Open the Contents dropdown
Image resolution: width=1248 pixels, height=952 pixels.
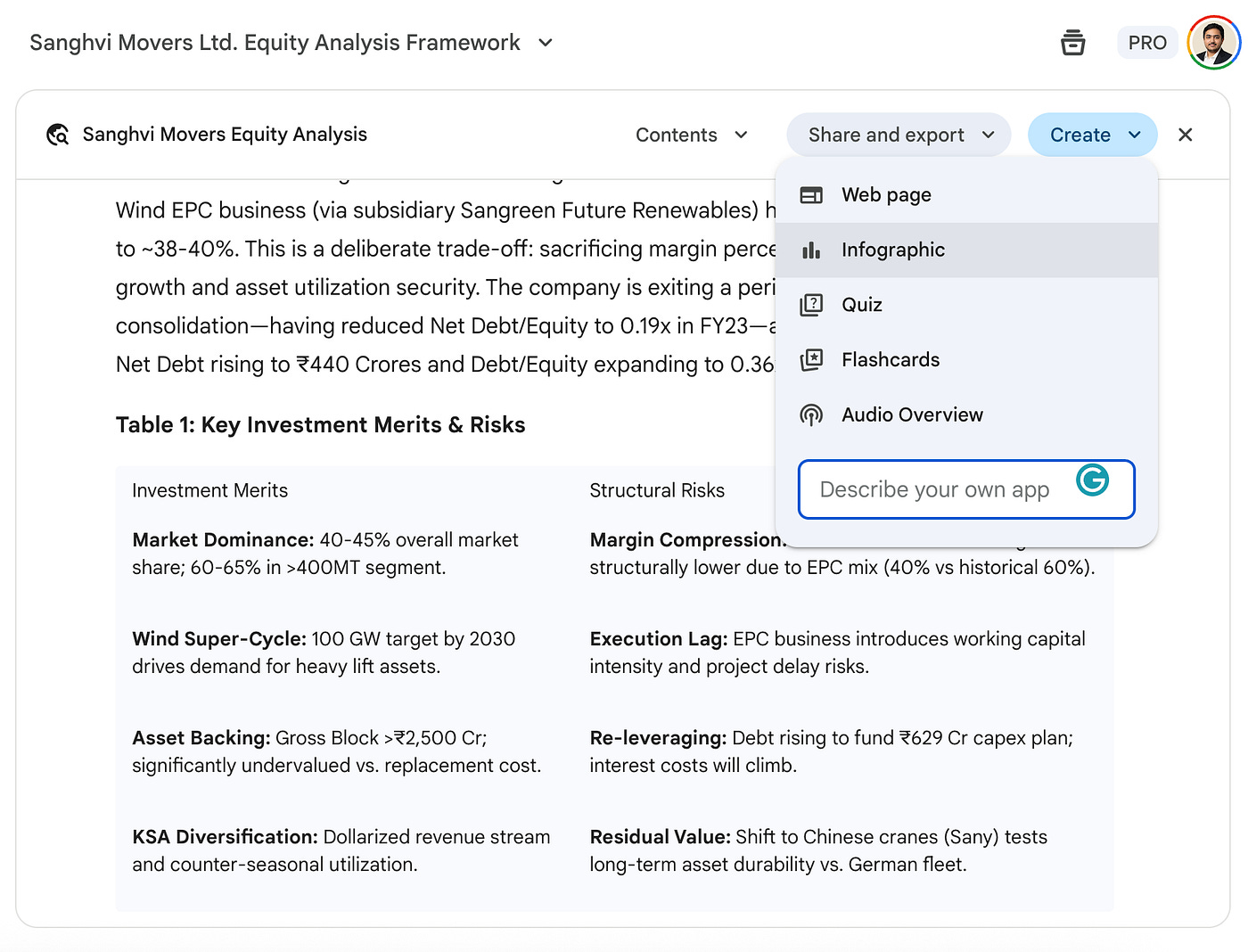click(692, 135)
